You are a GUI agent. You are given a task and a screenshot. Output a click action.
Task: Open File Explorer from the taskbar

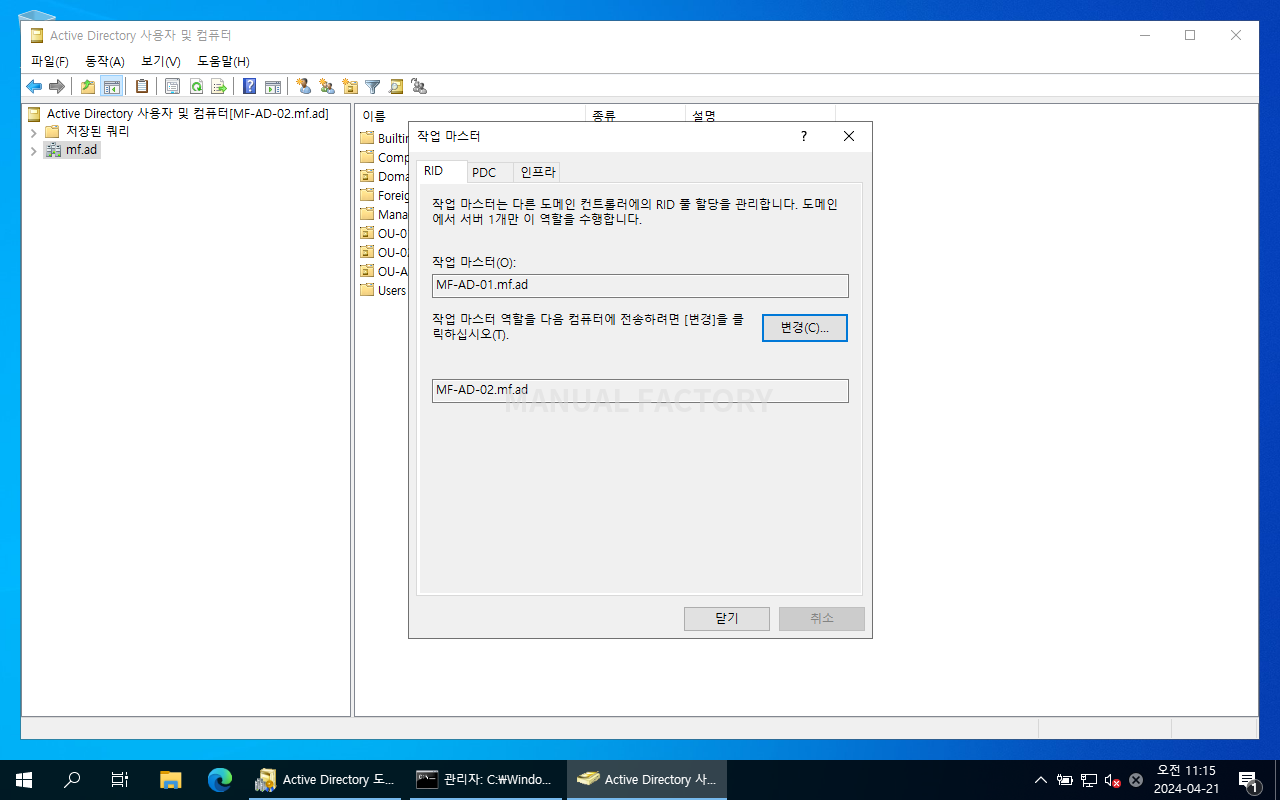(x=171, y=780)
